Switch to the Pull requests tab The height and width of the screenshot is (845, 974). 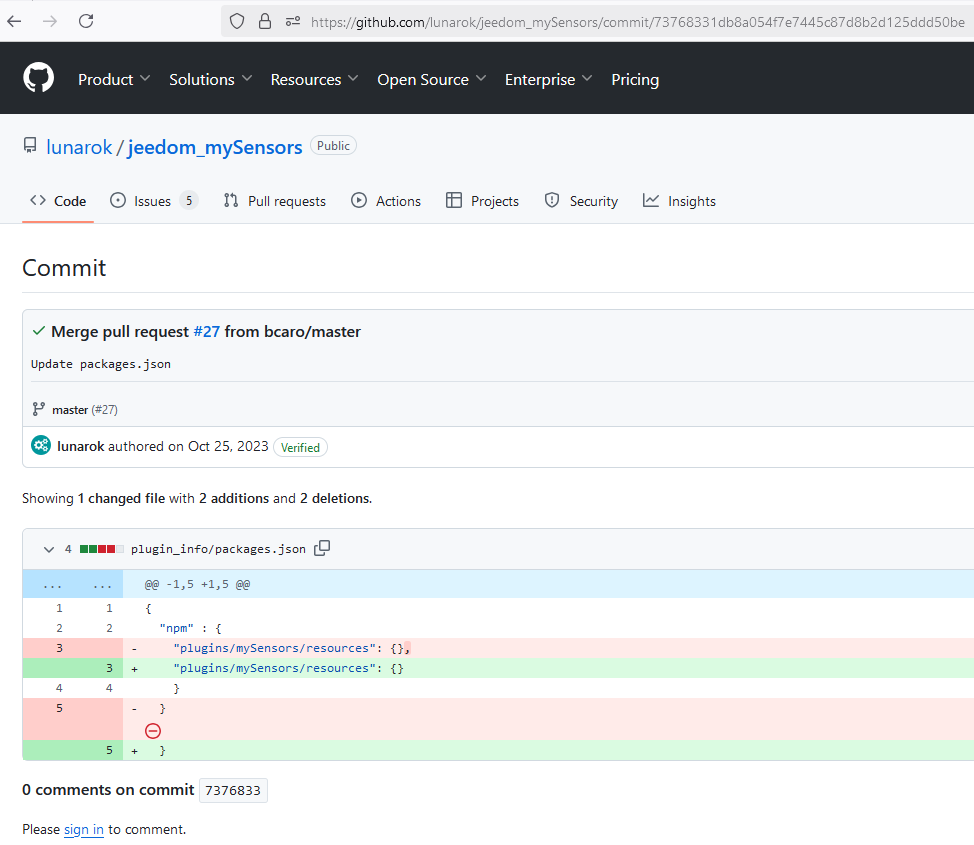[x=275, y=201]
